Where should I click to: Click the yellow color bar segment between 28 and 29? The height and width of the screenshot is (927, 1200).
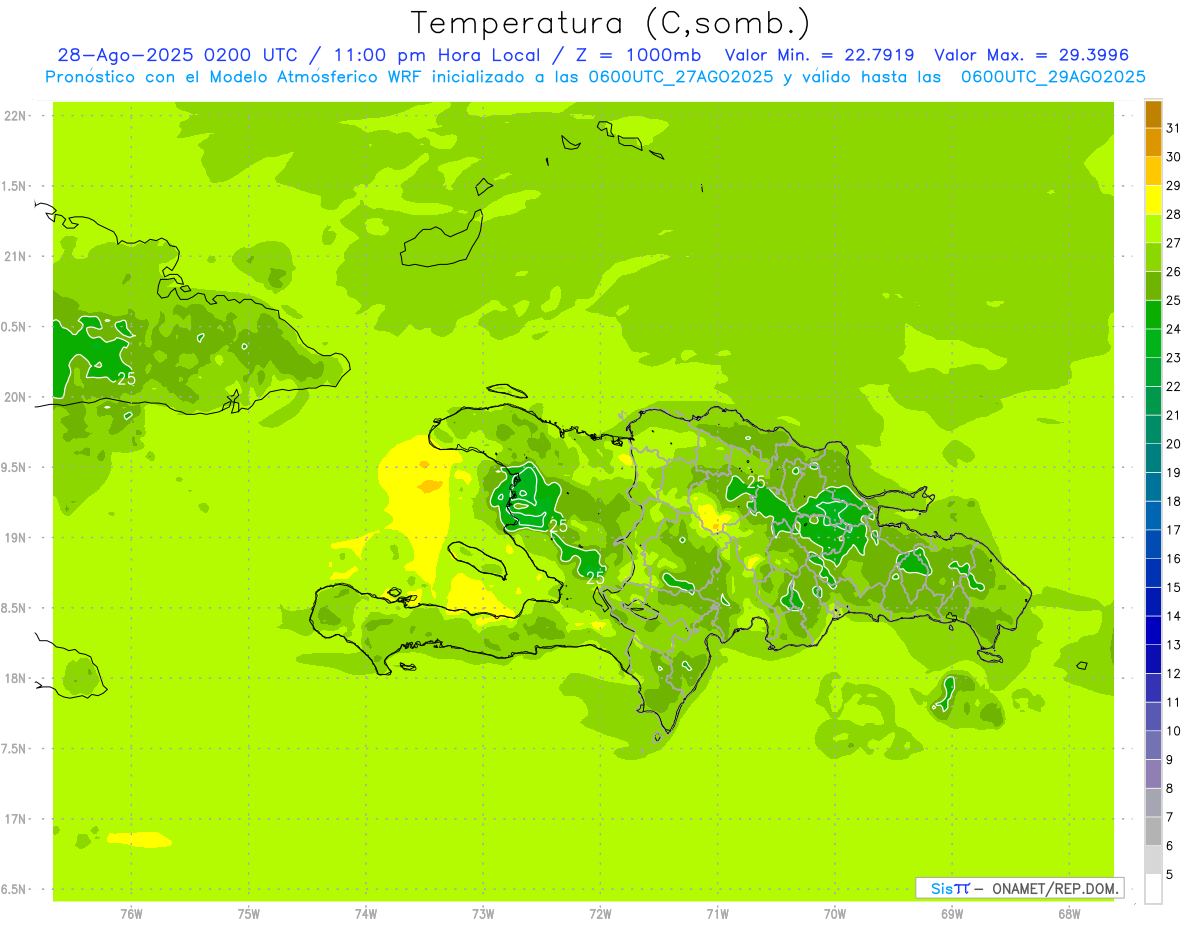click(x=1153, y=200)
